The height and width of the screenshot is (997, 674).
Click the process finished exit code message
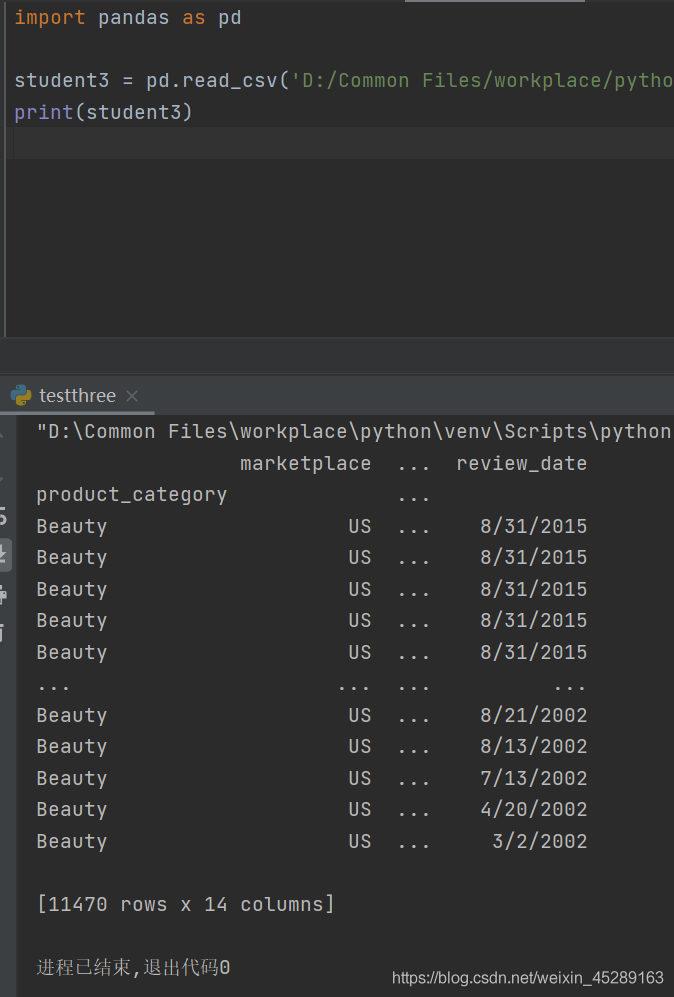point(133,967)
